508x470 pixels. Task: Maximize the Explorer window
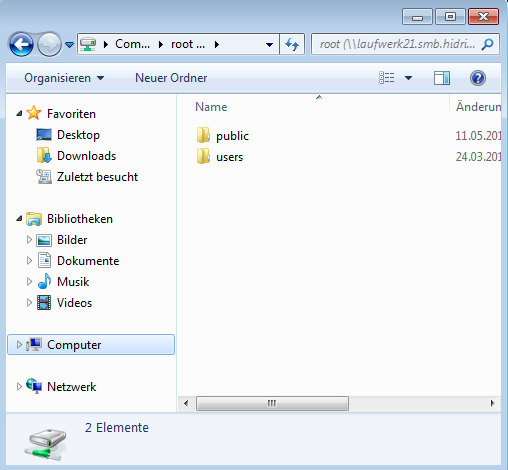point(450,17)
